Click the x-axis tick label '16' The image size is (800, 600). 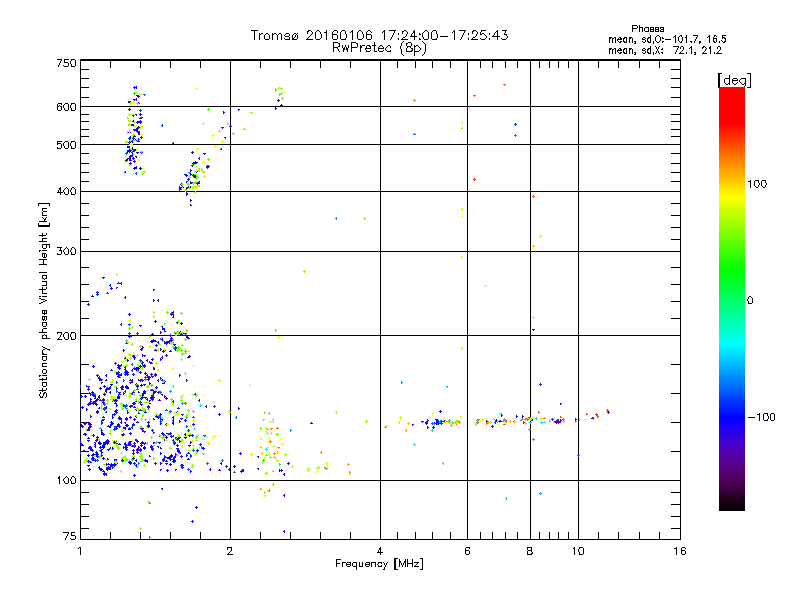pyautogui.click(x=680, y=551)
